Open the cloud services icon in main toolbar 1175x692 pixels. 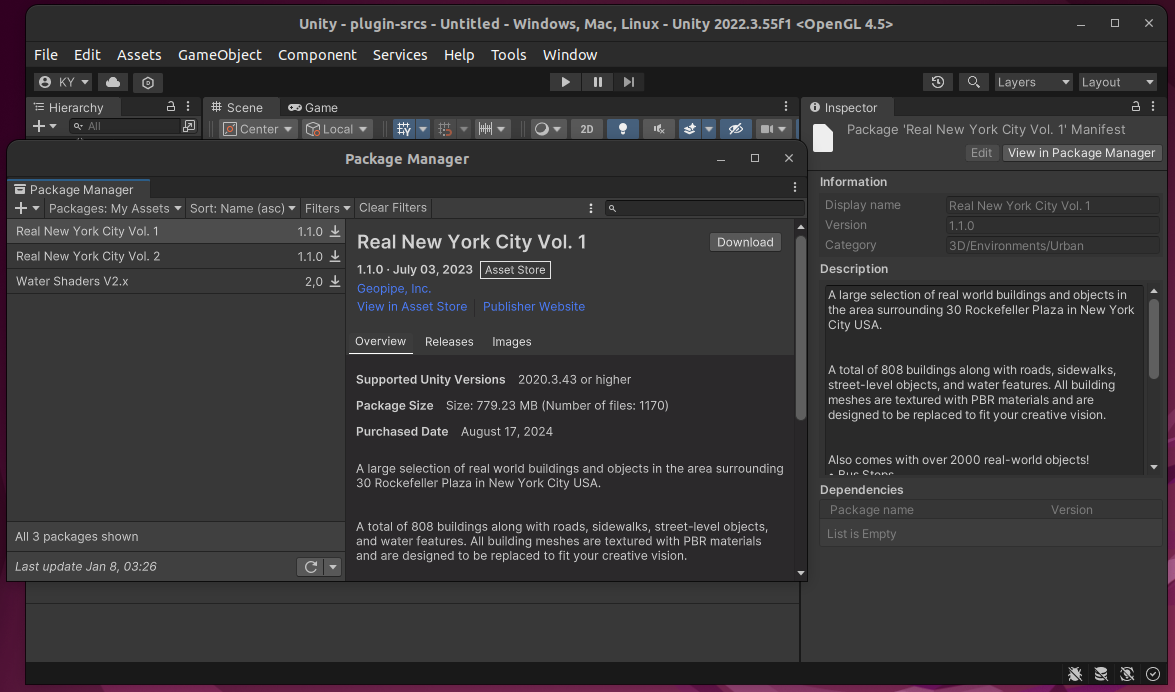(112, 82)
